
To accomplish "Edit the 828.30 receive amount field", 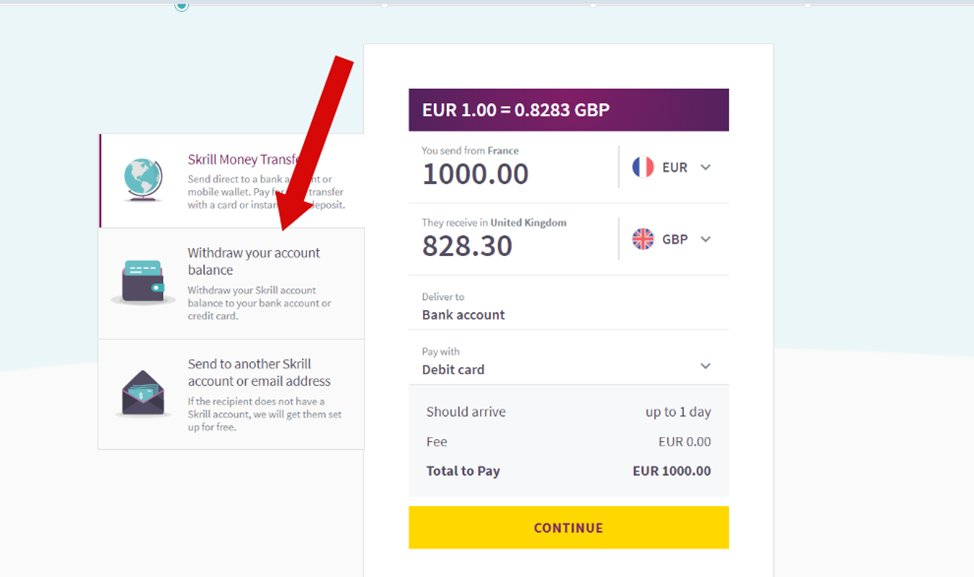I will coord(467,246).
